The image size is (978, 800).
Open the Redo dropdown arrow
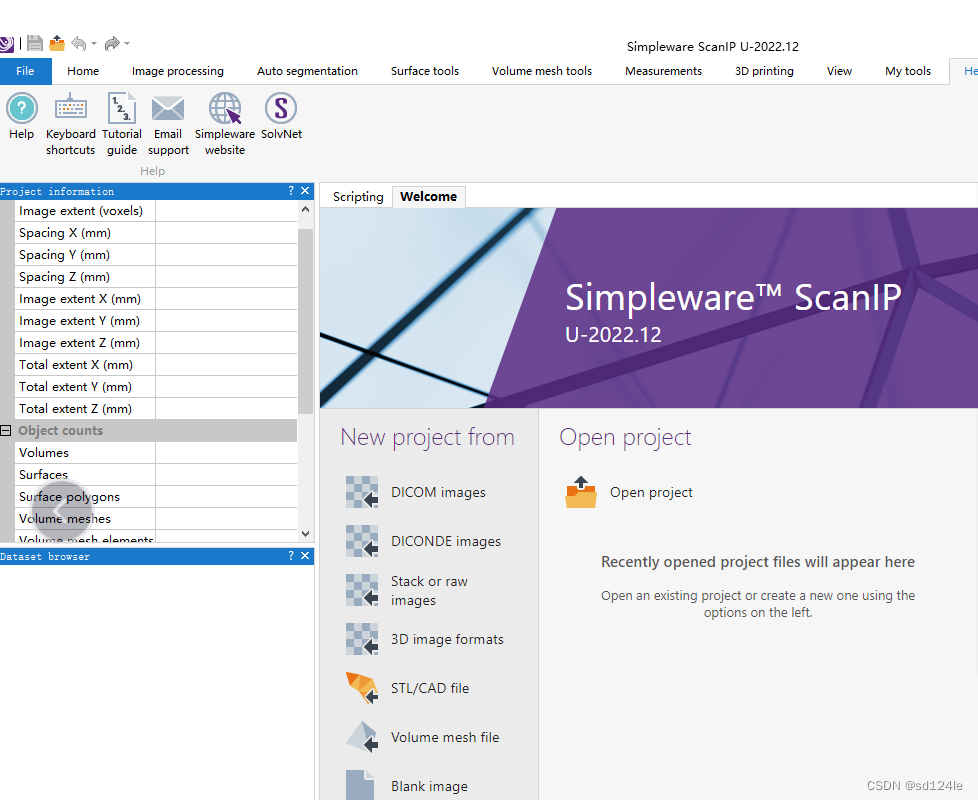pyautogui.click(x=127, y=44)
